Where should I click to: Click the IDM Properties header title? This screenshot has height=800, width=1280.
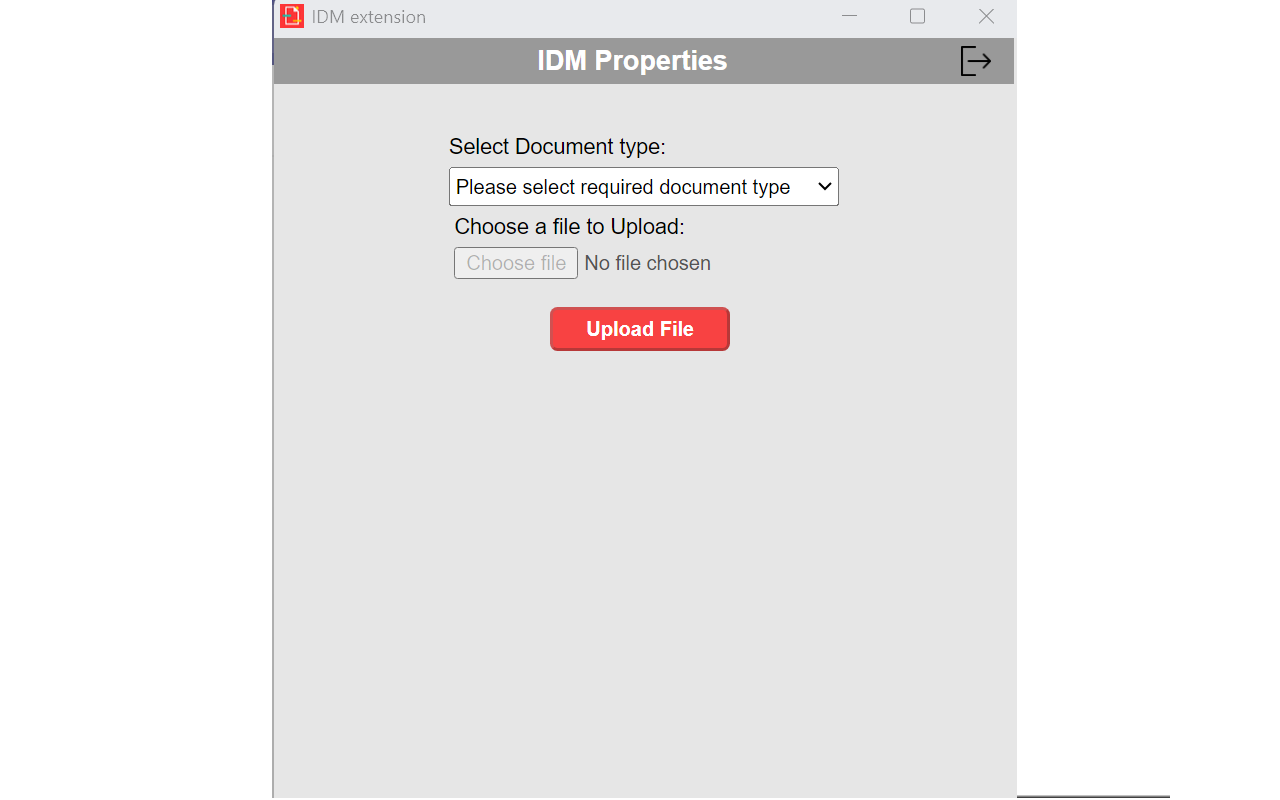pyautogui.click(x=632, y=61)
